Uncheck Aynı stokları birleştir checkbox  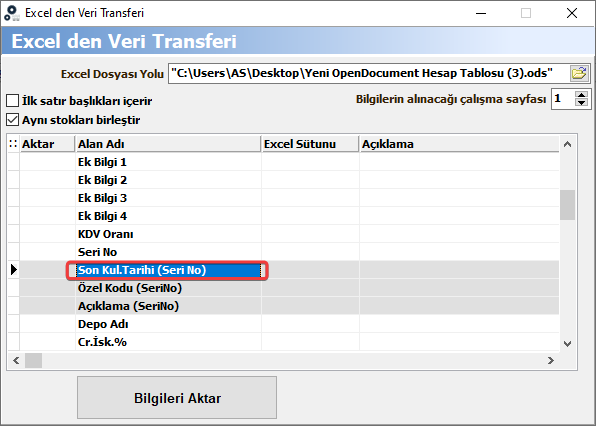coord(13,120)
